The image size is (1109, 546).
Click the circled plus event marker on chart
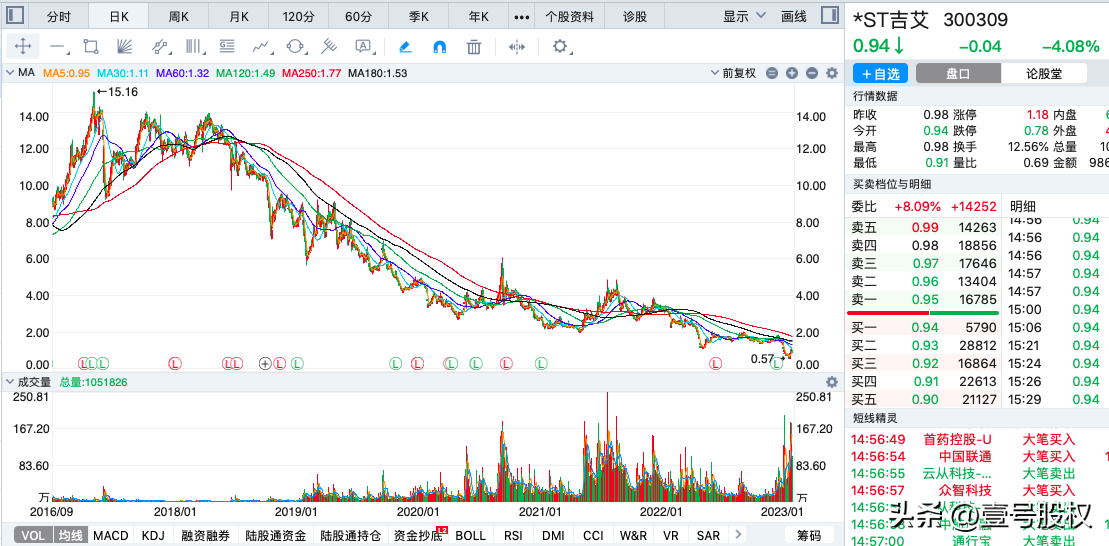pyautogui.click(x=265, y=364)
